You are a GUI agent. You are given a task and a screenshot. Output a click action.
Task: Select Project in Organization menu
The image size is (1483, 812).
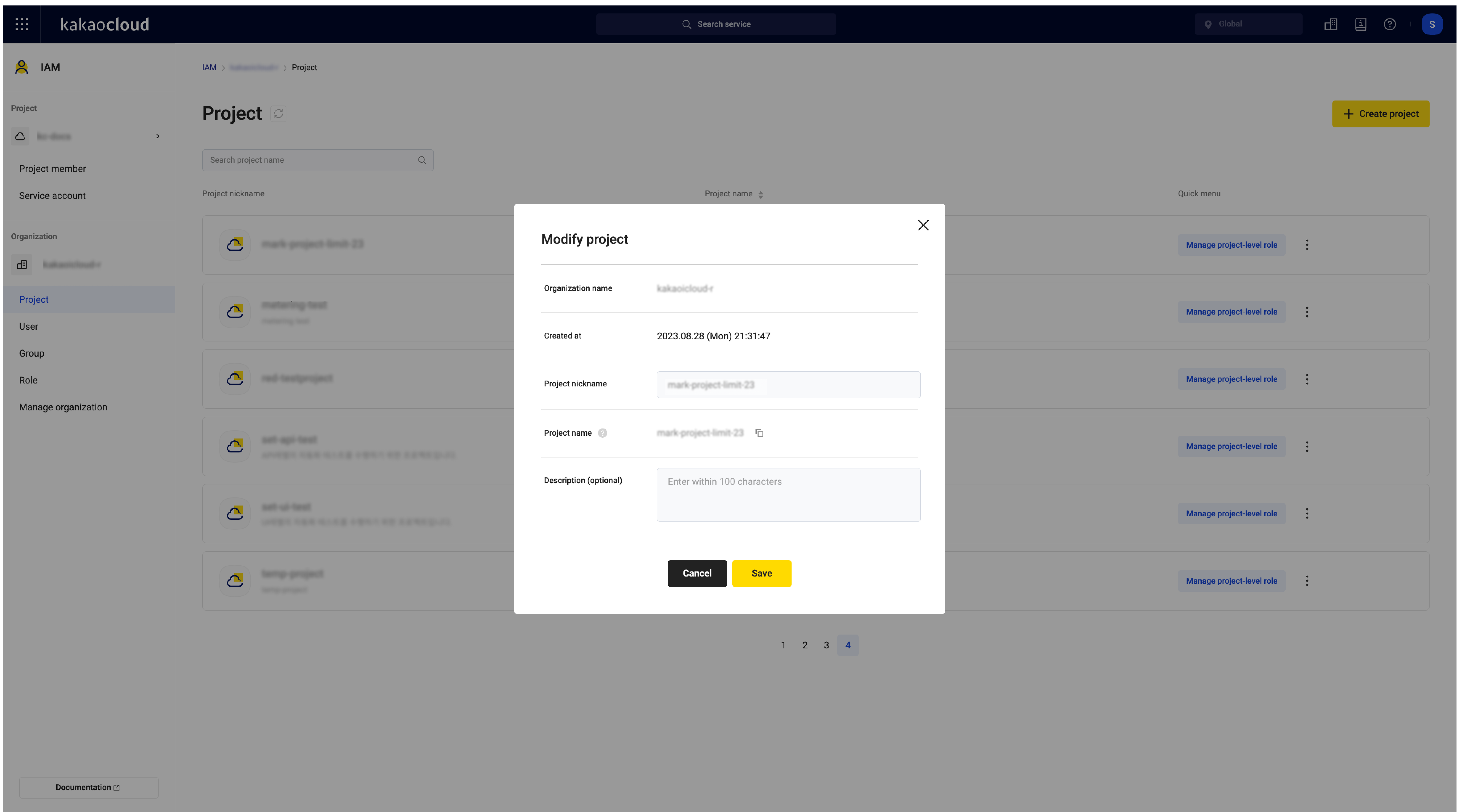click(x=89, y=299)
